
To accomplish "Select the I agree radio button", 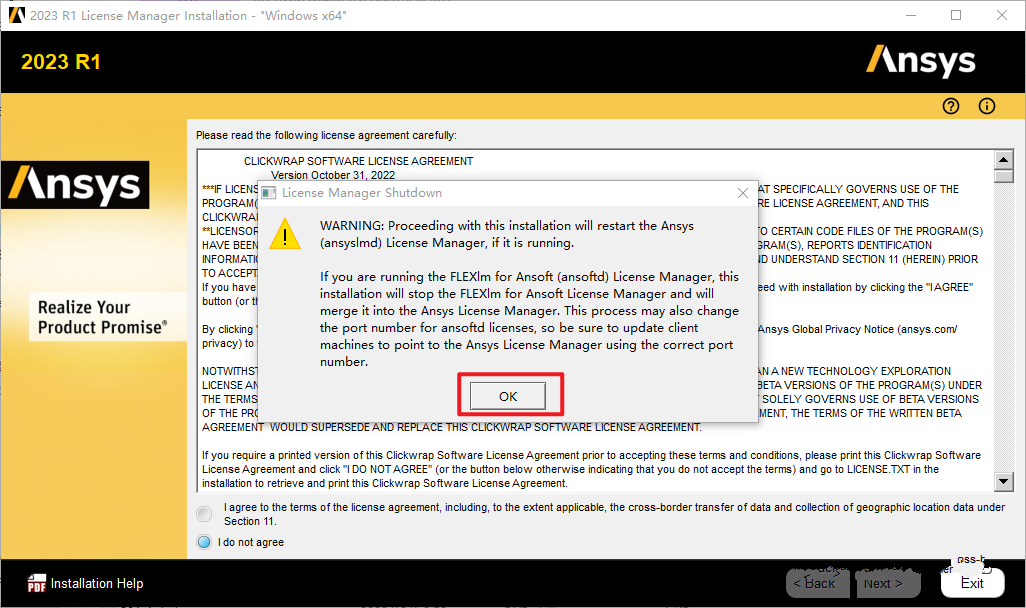I will [x=204, y=514].
